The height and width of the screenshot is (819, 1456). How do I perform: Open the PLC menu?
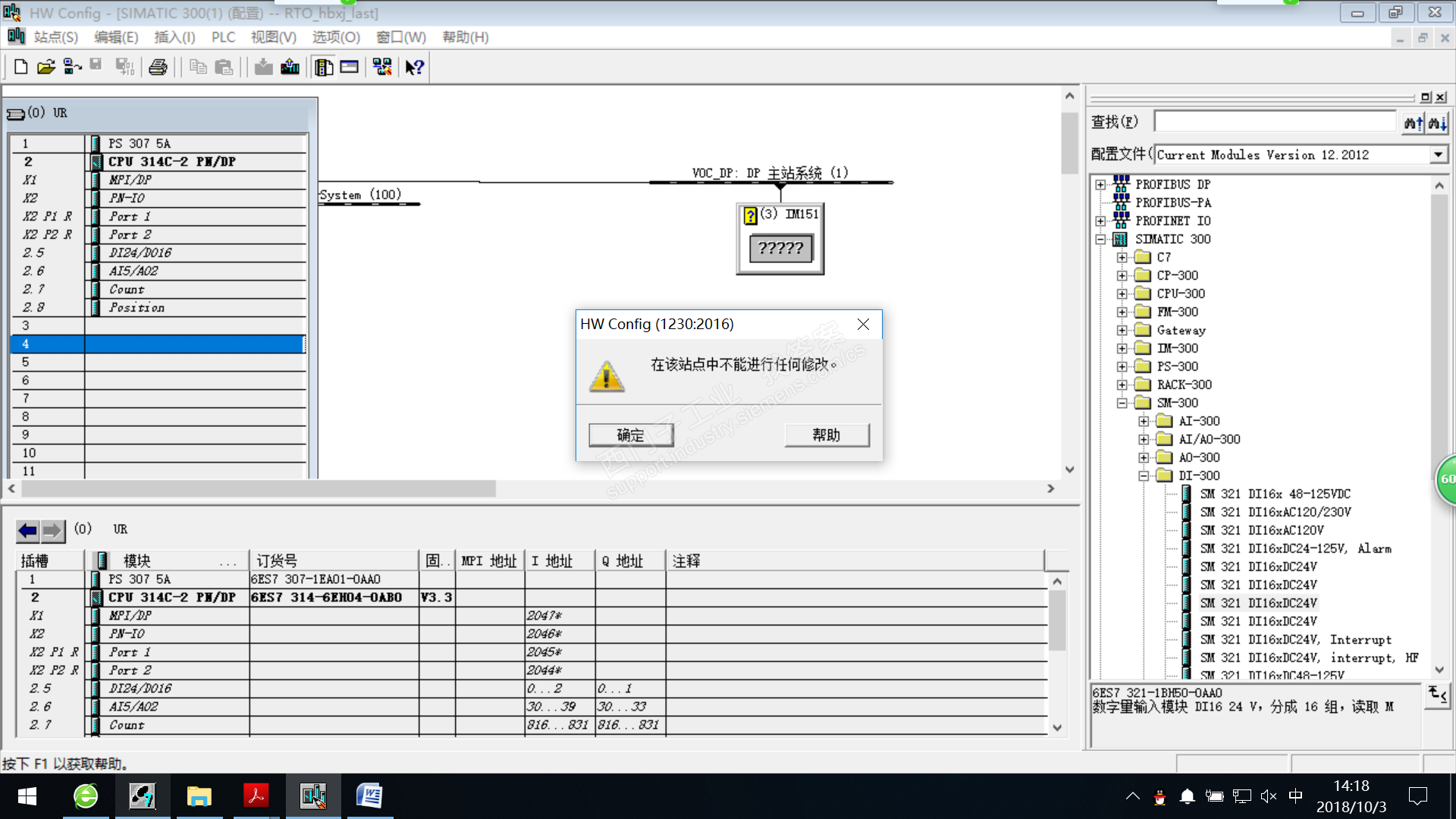223,37
